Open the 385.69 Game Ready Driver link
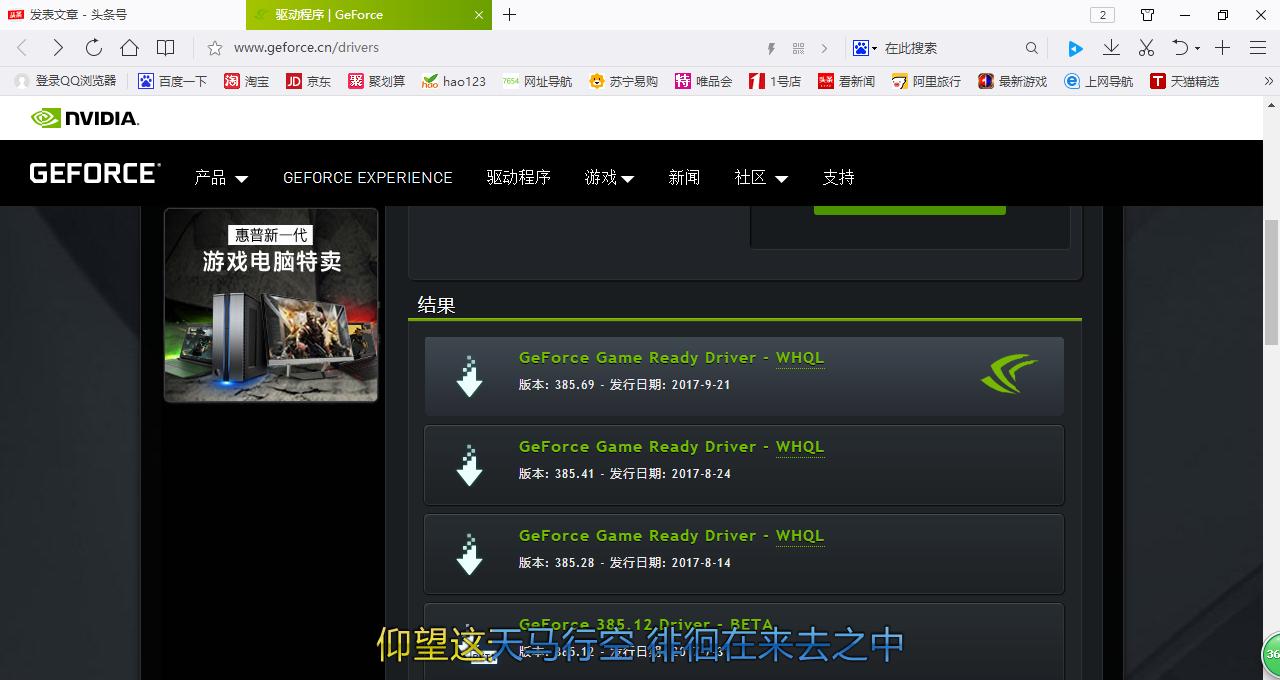The image size is (1280, 680). [671, 358]
